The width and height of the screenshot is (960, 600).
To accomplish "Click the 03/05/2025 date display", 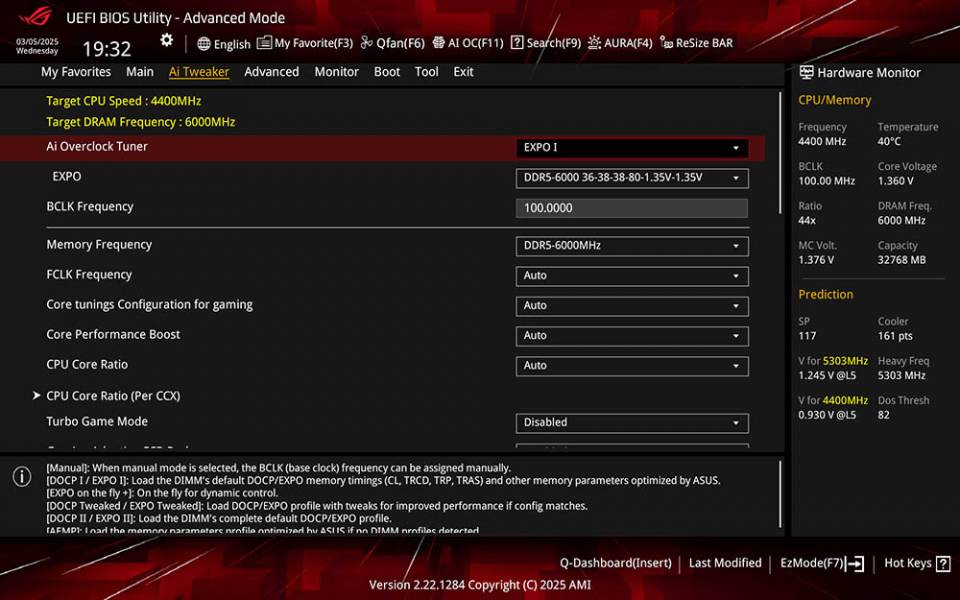I will [37, 42].
